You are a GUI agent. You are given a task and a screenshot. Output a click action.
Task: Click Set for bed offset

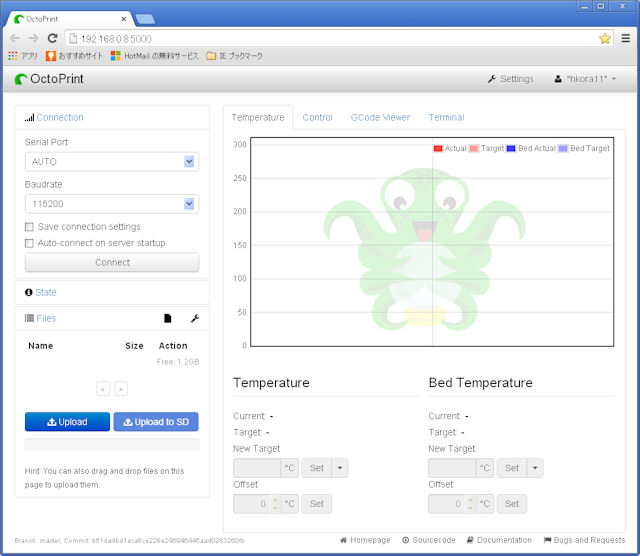click(512, 504)
